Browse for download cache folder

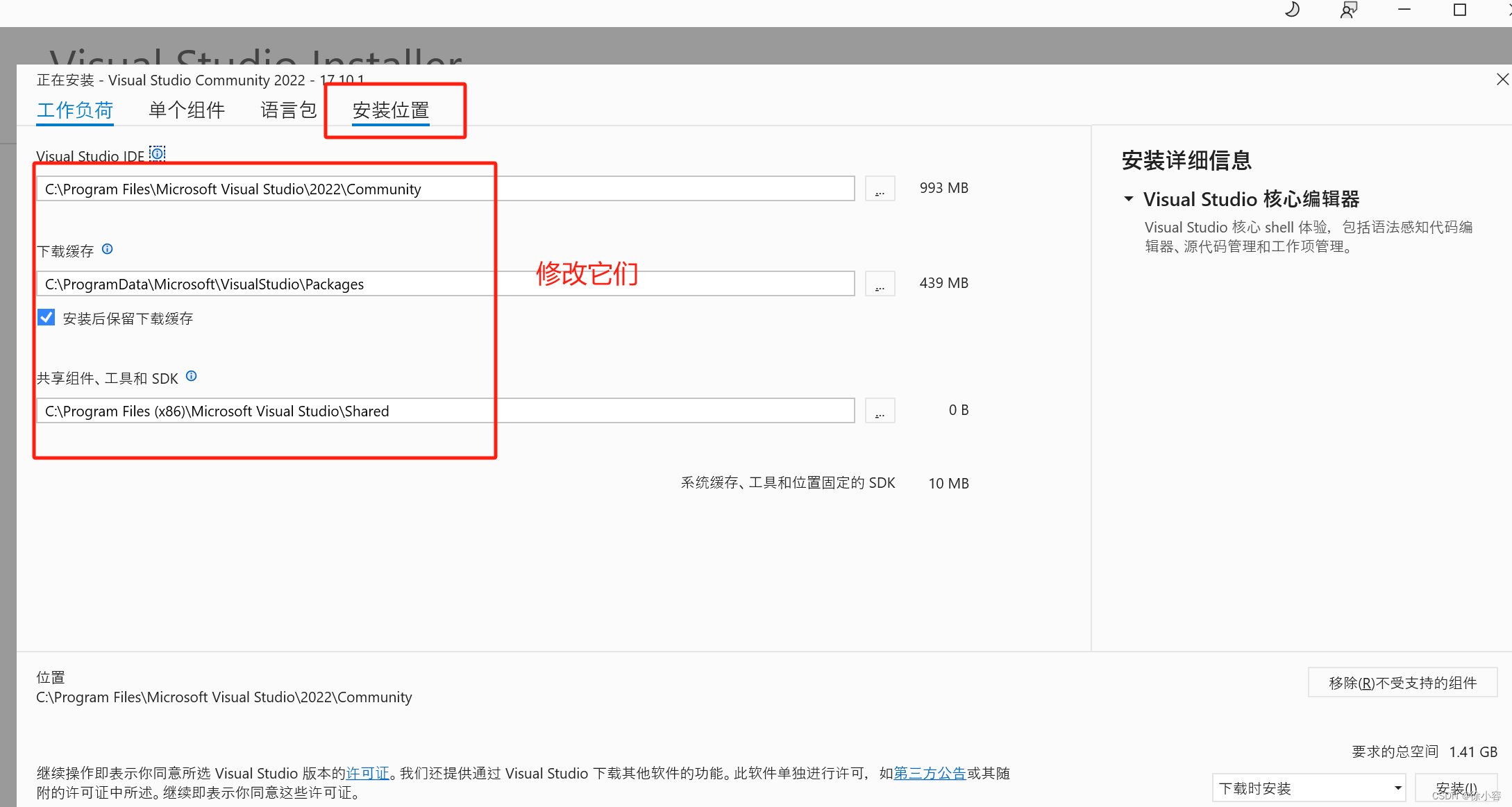tap(880, 284)
